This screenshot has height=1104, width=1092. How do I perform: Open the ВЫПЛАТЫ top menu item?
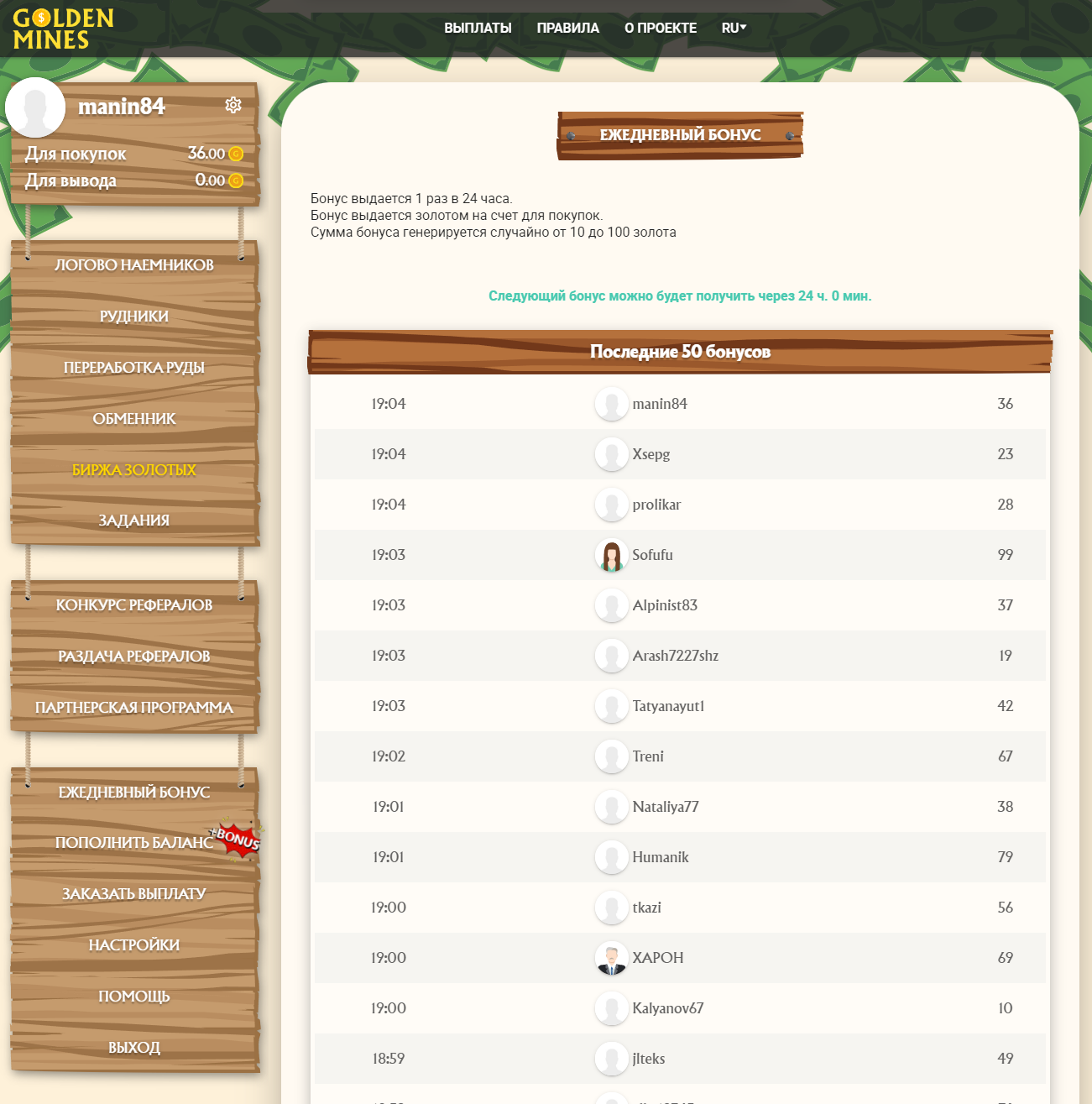(478, 28)
